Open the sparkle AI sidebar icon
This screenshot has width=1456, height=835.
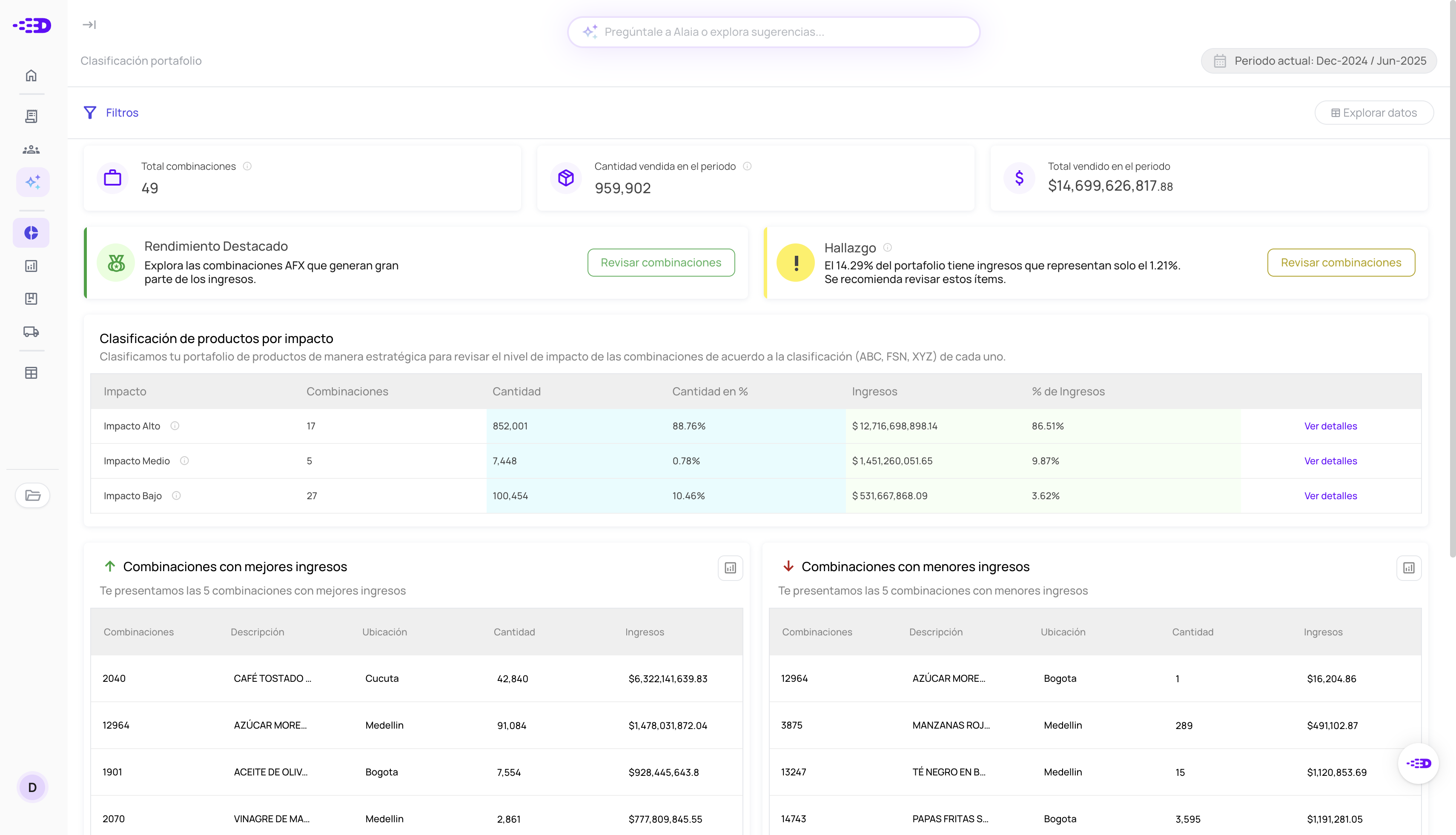[x=33, y=183]
